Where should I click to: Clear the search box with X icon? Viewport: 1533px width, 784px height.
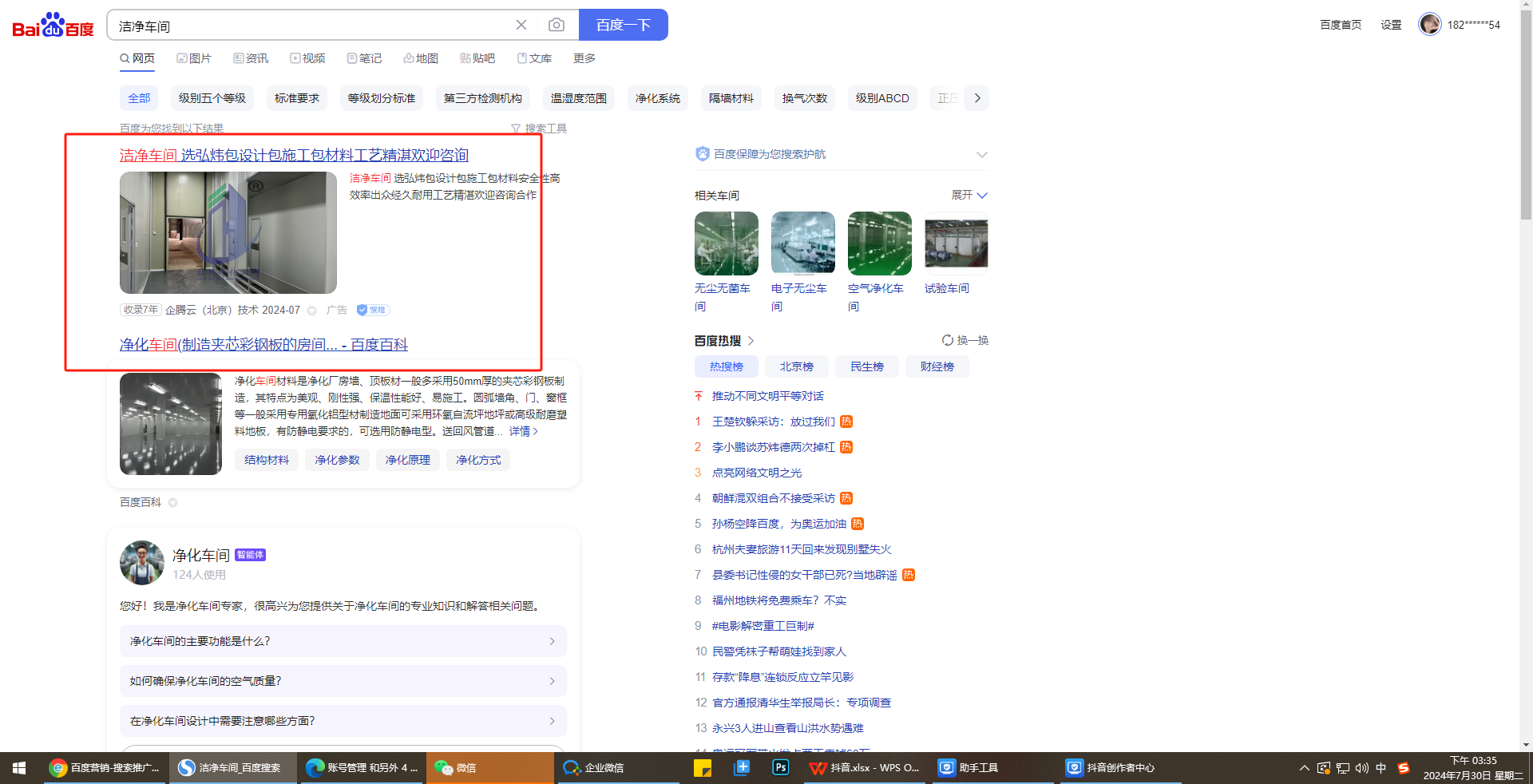[x=521, y=26]
